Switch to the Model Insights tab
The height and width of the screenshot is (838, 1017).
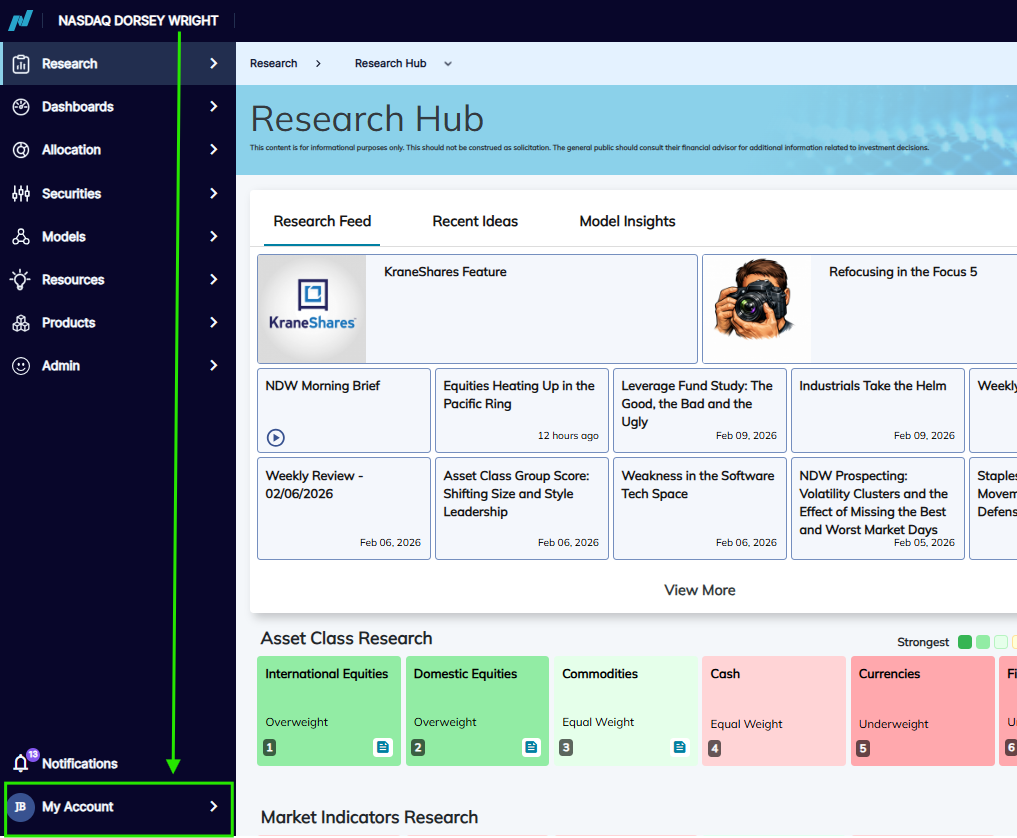[627, 221]
